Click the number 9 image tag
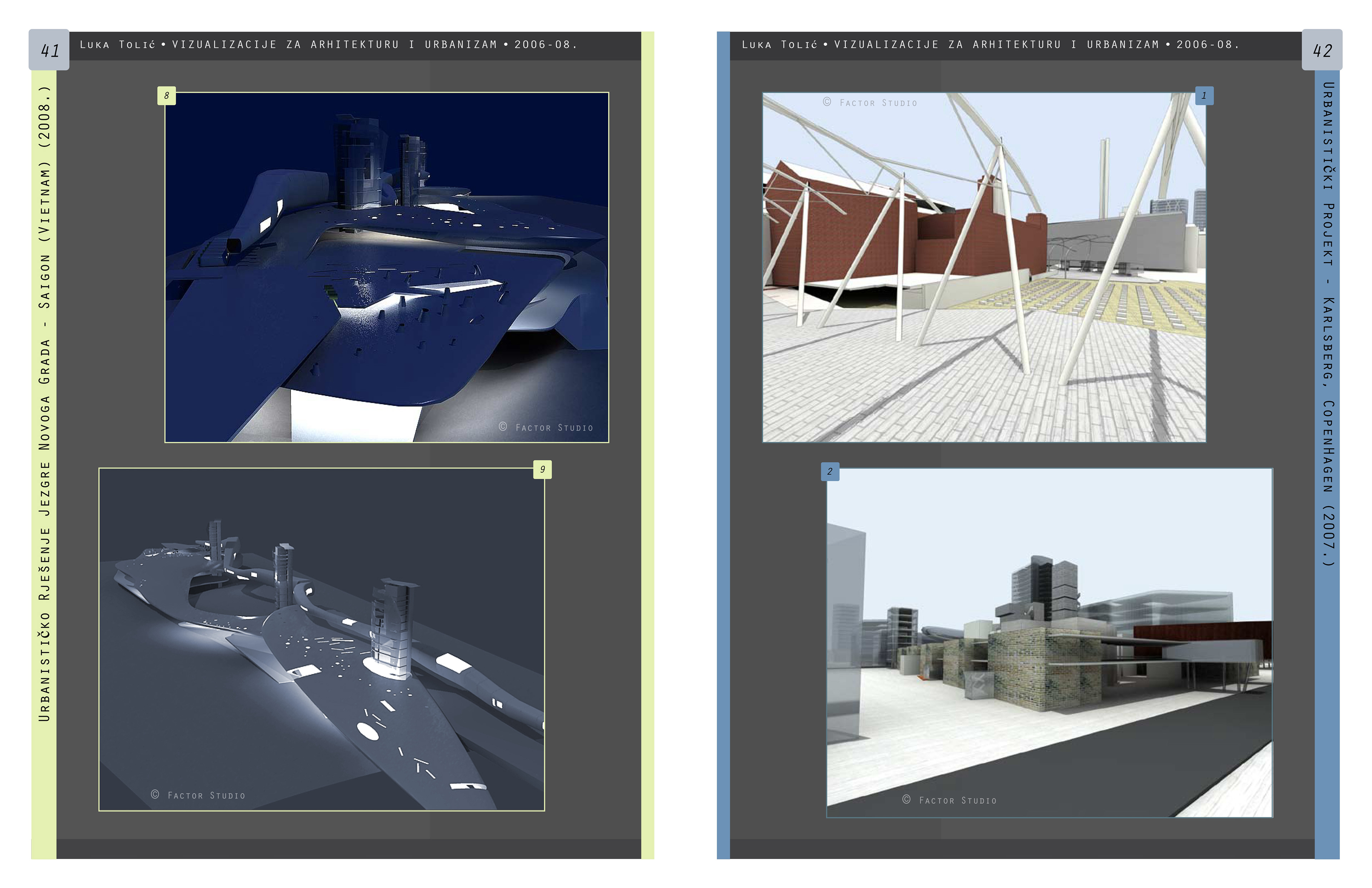Screen dimensions: 1372x888 pos(542,470)
